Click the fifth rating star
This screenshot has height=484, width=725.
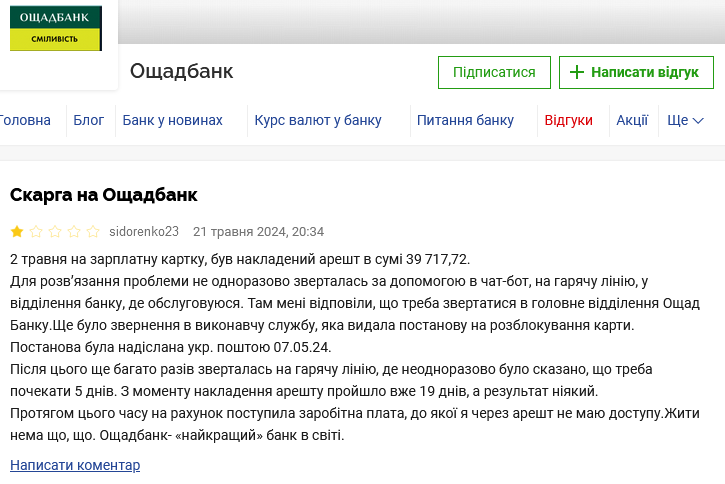[x=93, y=232]
